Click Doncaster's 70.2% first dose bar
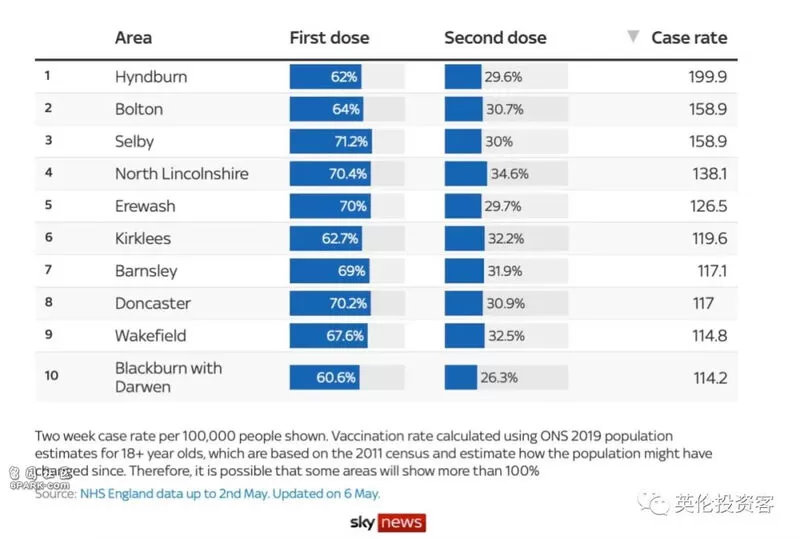Image resolution: width=800 pixels, height=539 pixels. click(x=330, y=303)
